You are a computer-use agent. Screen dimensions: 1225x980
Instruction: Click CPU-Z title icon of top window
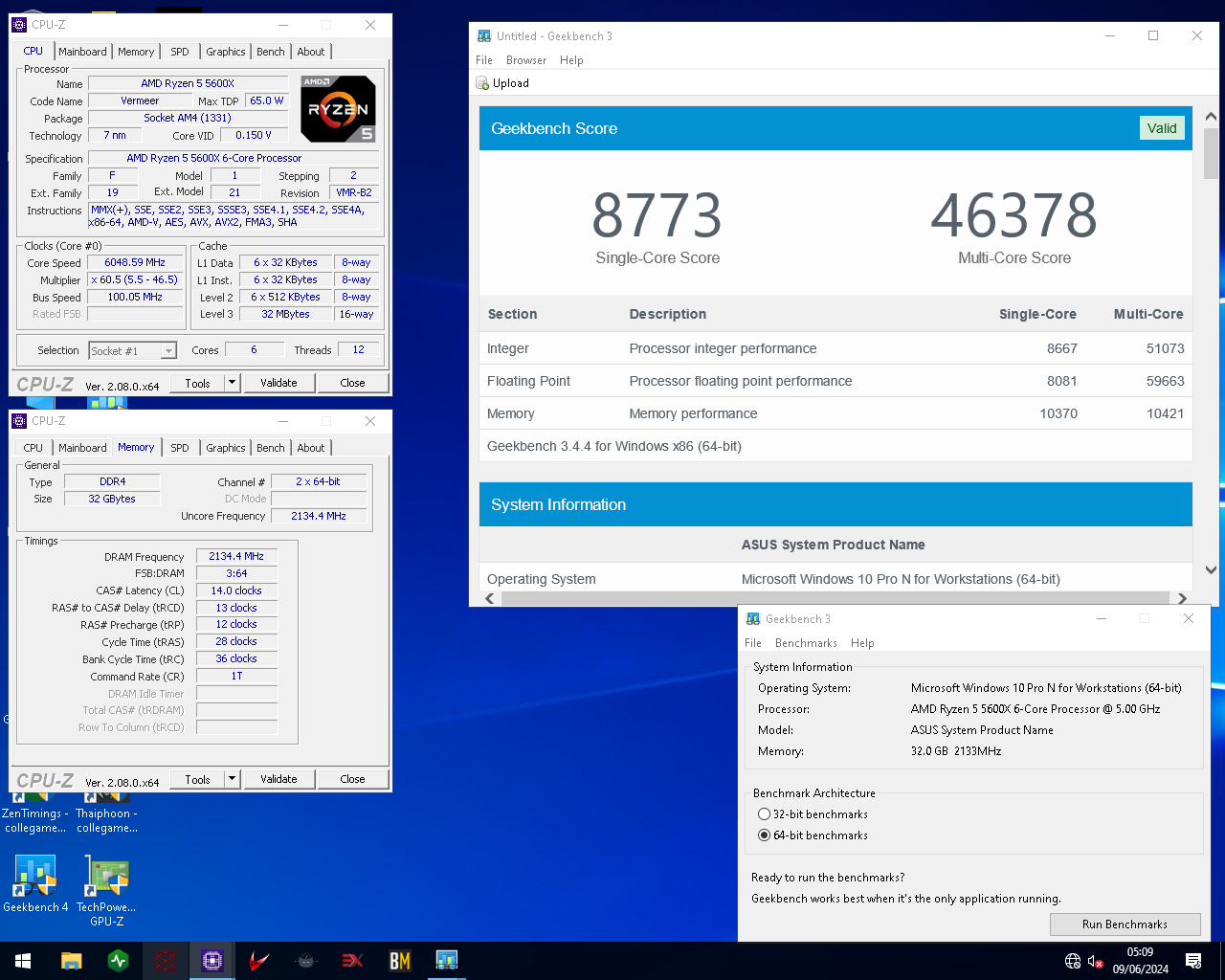click(19, 25)
